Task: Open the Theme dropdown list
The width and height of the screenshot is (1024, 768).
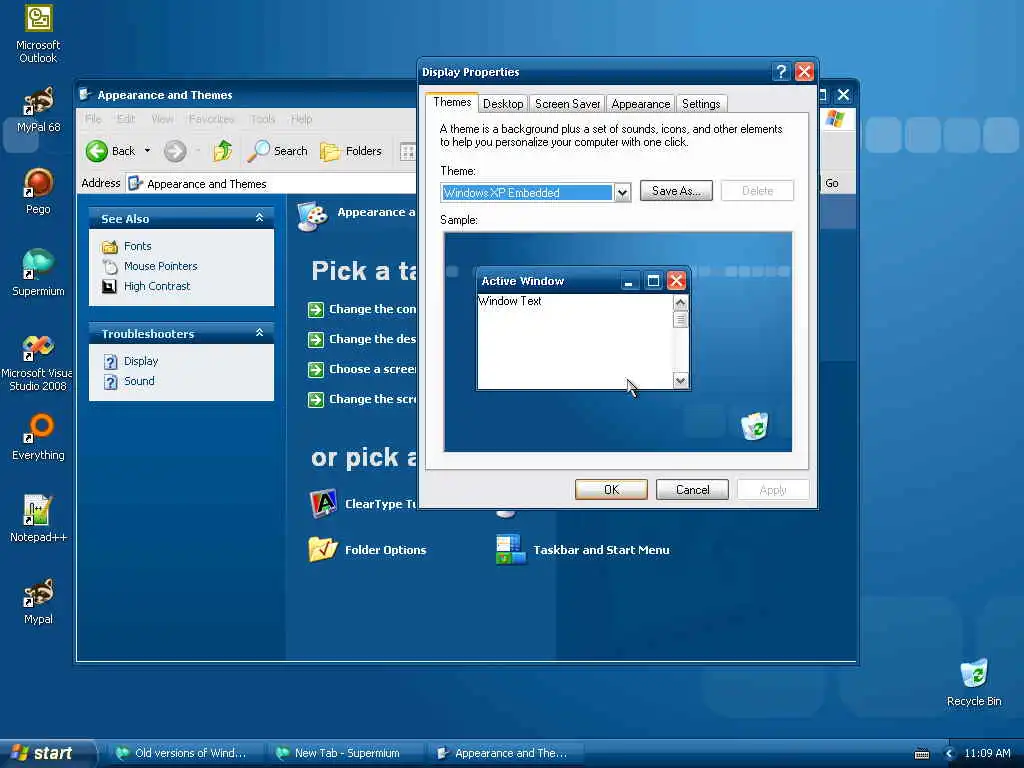Action: coord(622,193)
